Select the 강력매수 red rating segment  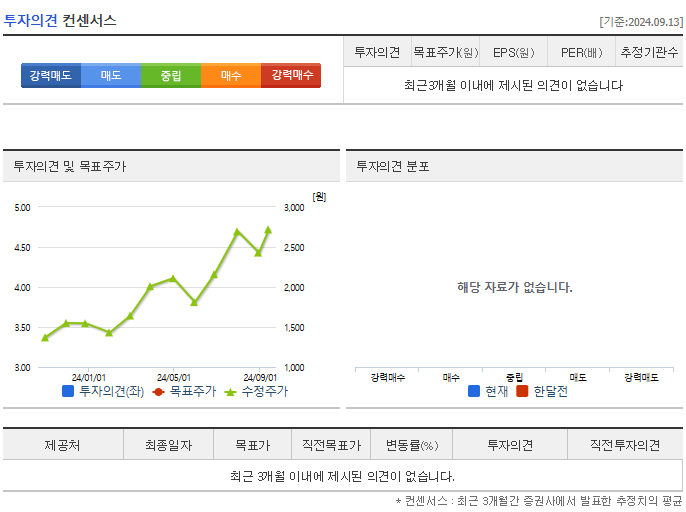291,75
